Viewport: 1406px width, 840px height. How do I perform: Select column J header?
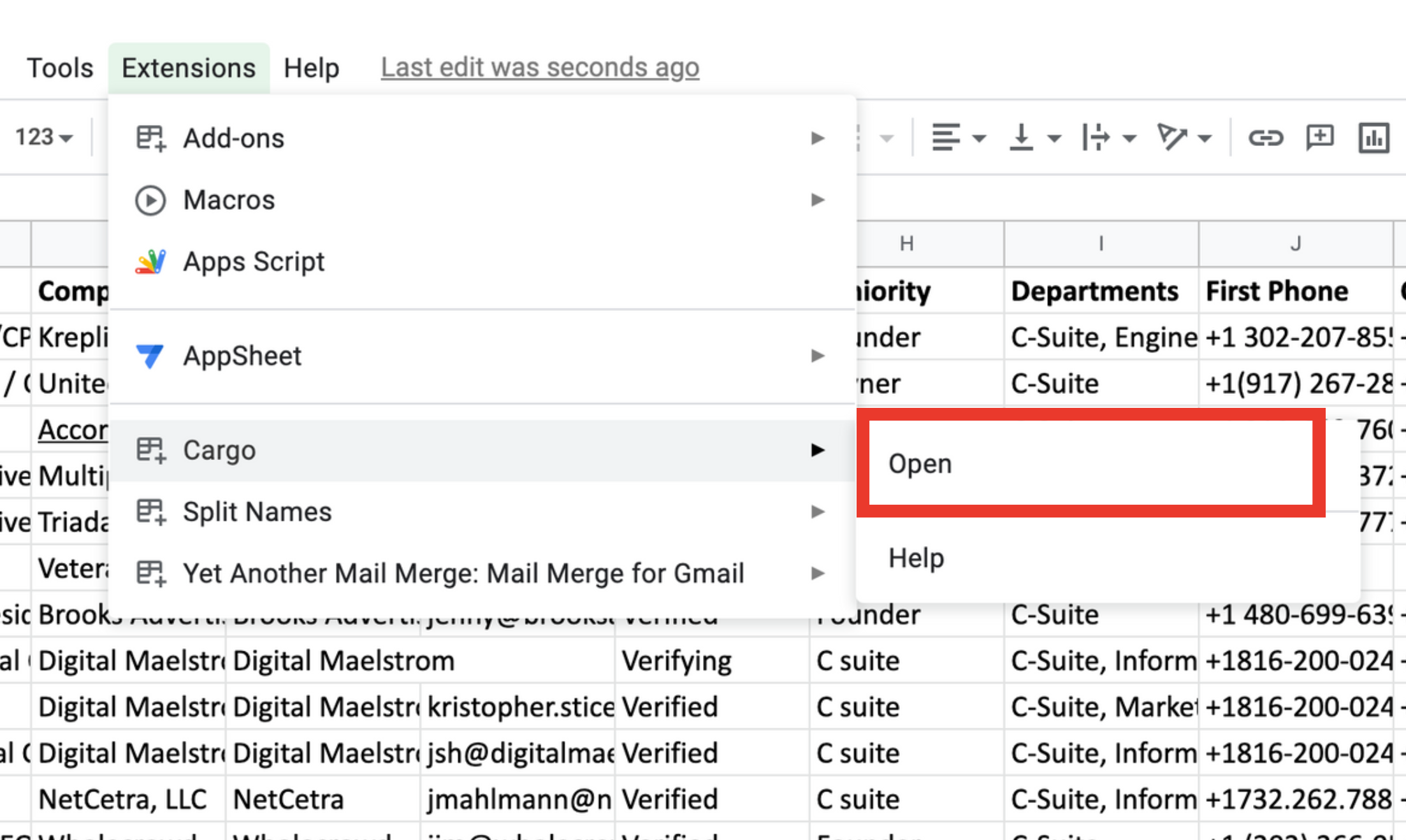(x=1296, y=243)
